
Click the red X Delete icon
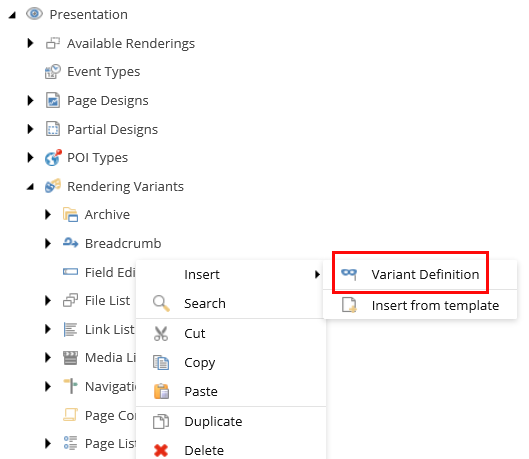click(161, 450)
